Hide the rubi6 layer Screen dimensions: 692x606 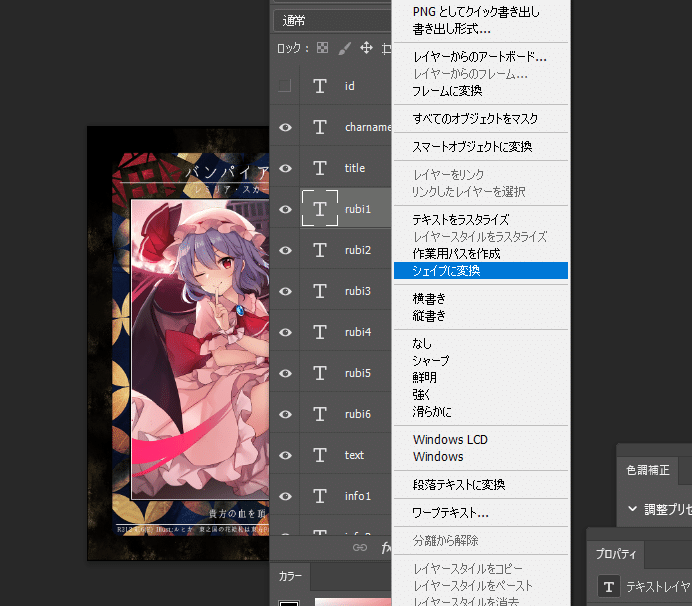click(286, 414)
